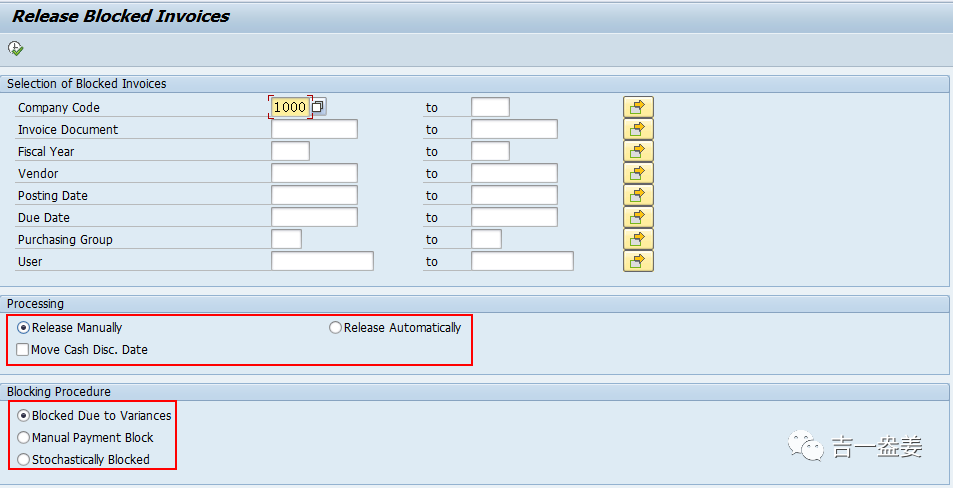Open multiple selection for Fiscal Year

[x=638, y=151]
